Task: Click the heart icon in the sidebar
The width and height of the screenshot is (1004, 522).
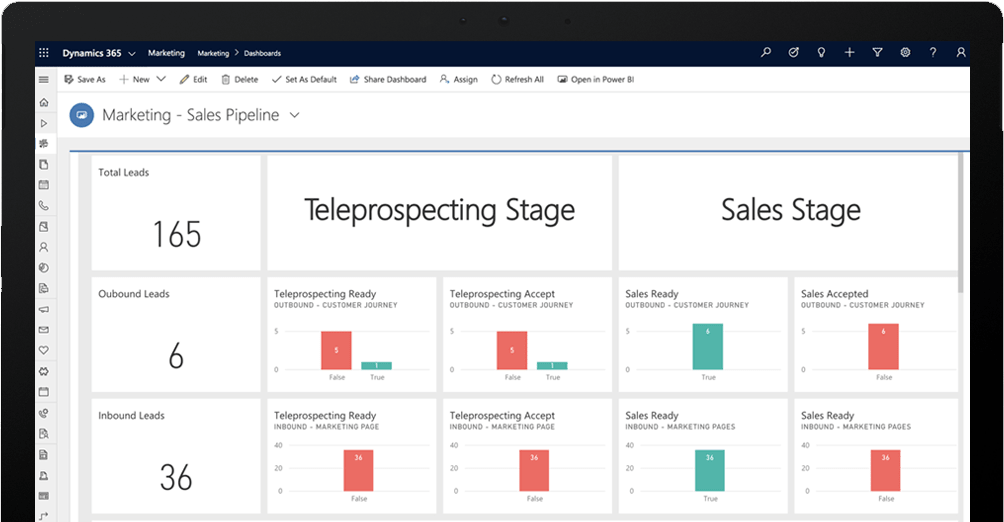Action: pos(44,350)
